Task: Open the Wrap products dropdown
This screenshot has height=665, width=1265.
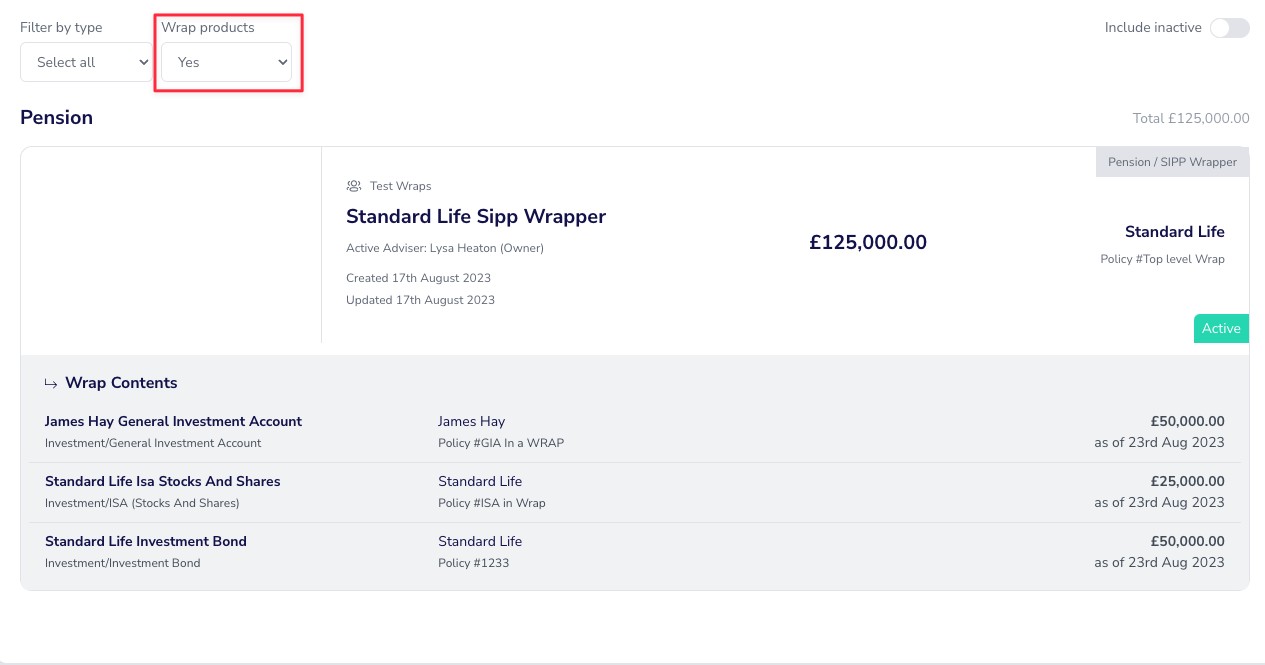Action: click(226, 62)
